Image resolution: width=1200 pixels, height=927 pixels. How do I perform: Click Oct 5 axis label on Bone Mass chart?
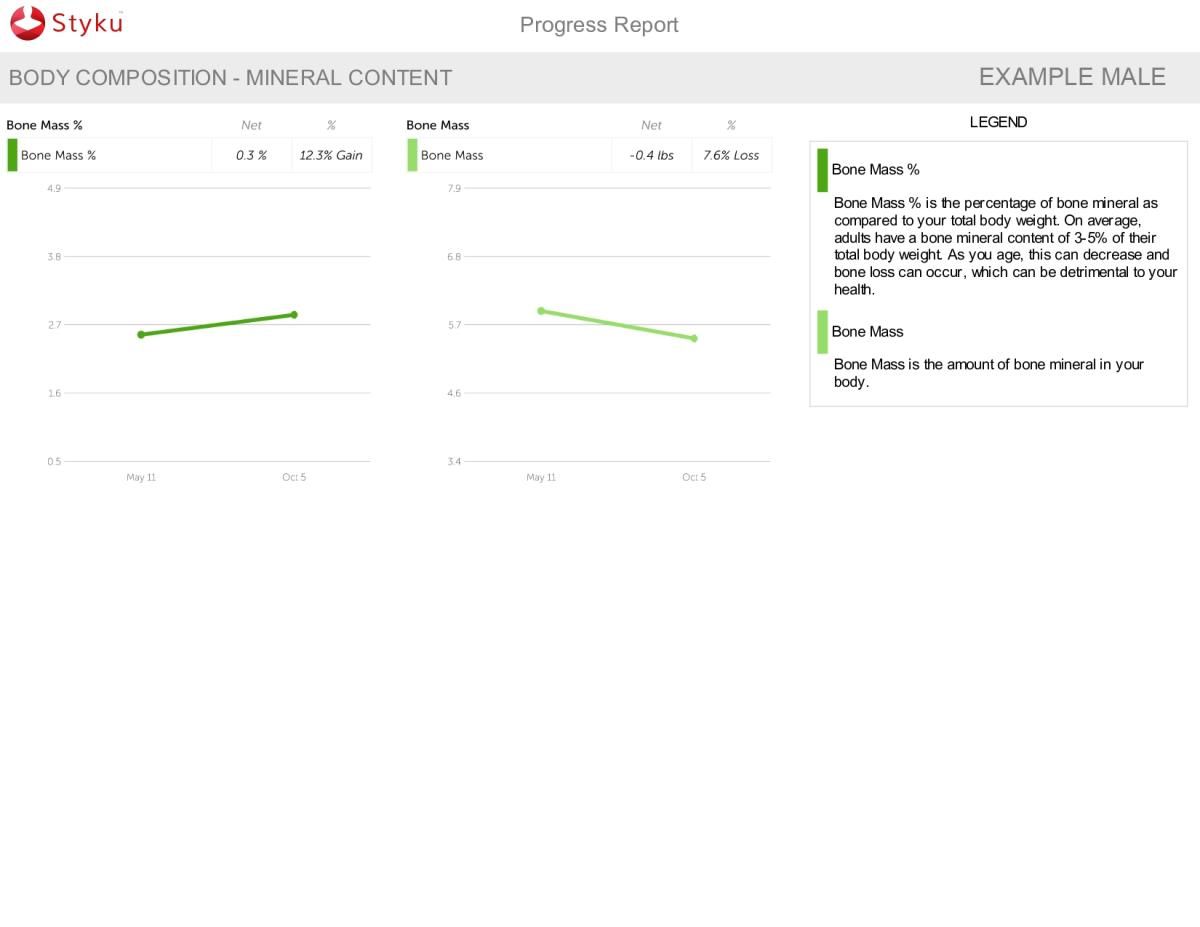coord(694,477)
